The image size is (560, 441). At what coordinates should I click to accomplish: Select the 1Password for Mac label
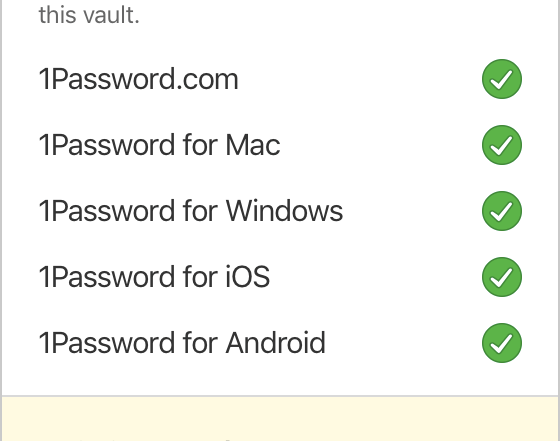click(x=159, y=145)
